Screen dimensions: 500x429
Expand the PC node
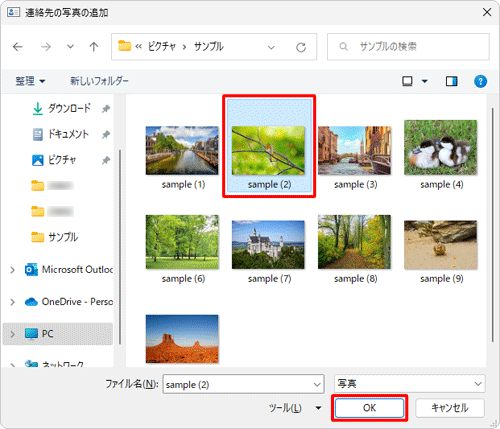(13, 334)
